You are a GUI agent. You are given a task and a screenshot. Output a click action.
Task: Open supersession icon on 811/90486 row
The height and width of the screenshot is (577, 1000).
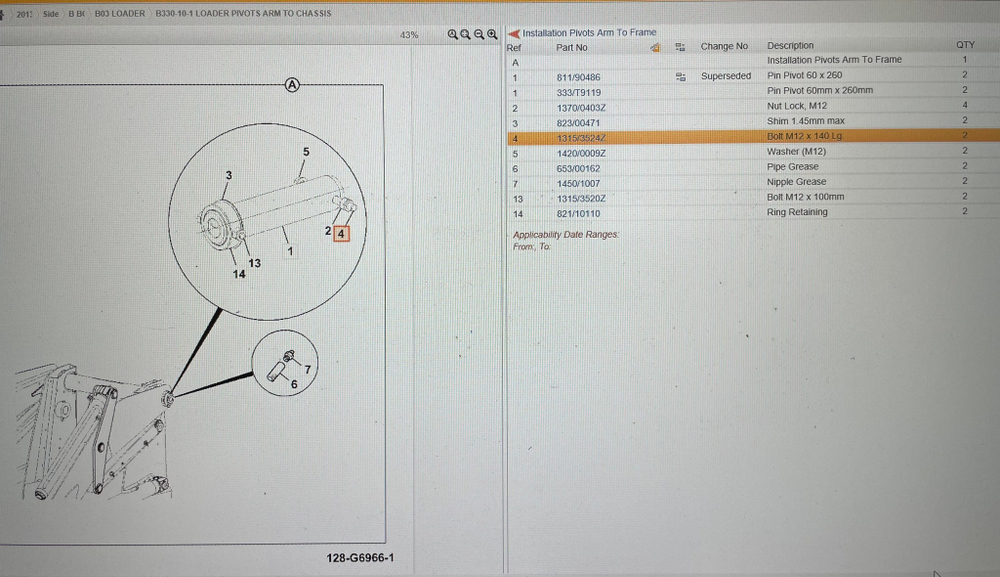[x=680, y=77]
